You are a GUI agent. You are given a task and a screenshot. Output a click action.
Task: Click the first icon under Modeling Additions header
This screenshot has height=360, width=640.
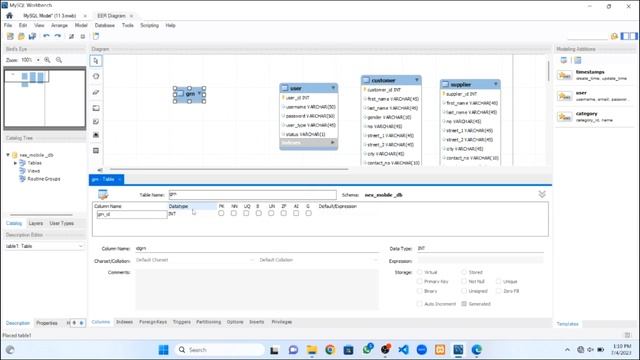coord(564,60)
